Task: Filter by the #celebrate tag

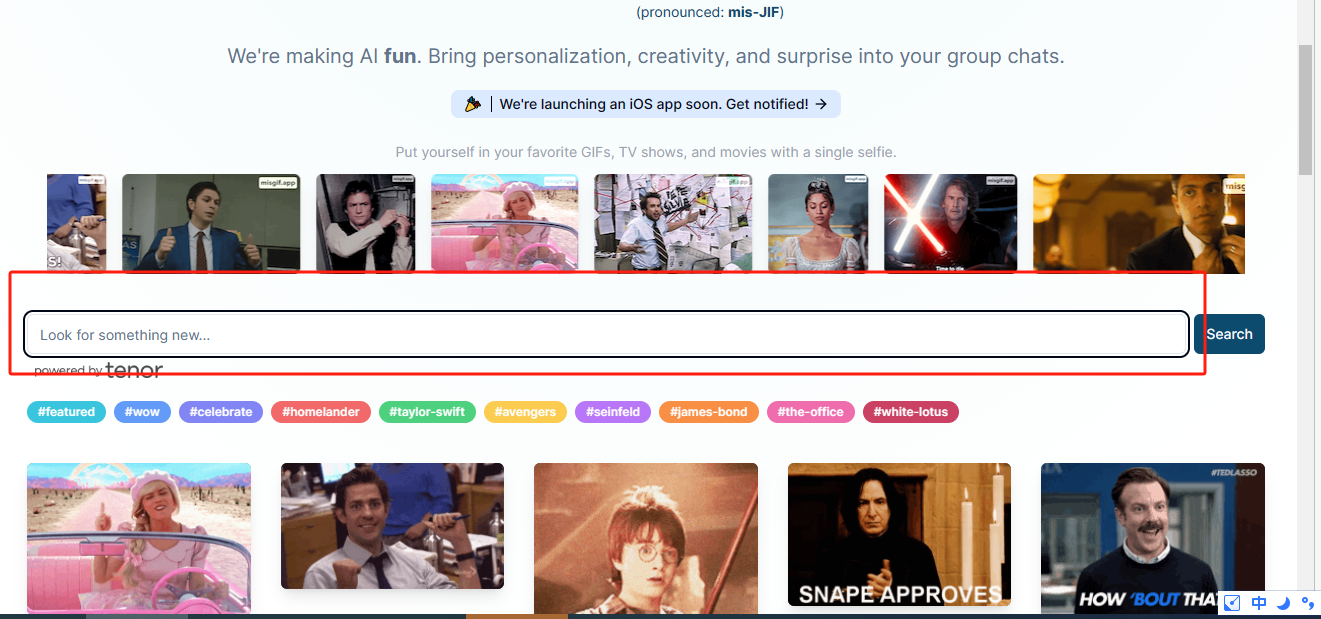Action: point(221,412)
